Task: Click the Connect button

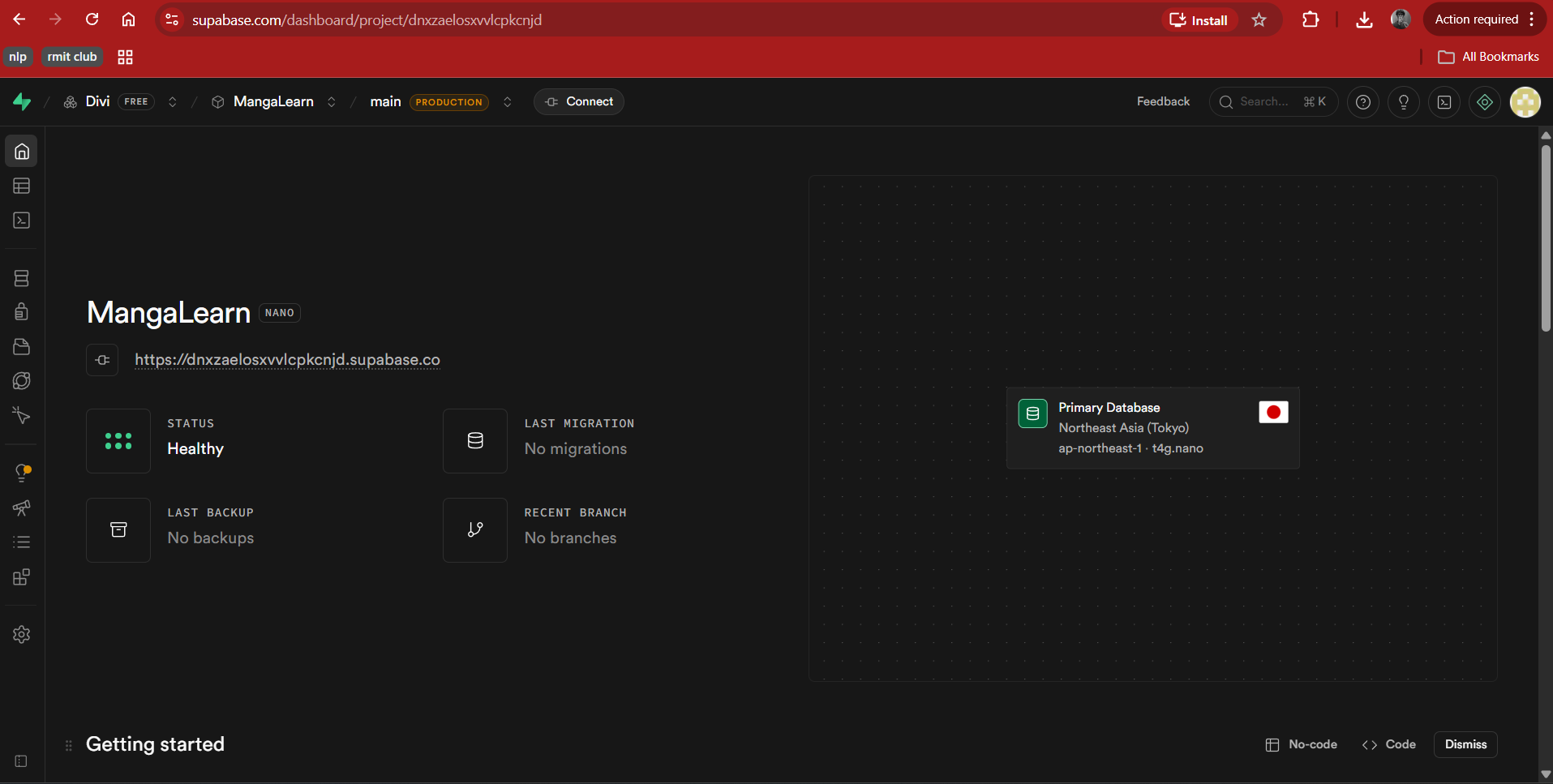Action: click(579, 101)
